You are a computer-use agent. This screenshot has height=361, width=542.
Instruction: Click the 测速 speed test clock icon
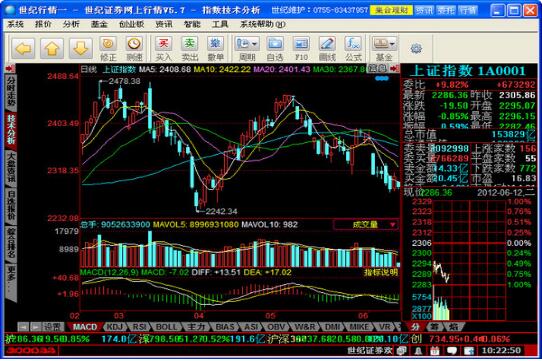134,49
